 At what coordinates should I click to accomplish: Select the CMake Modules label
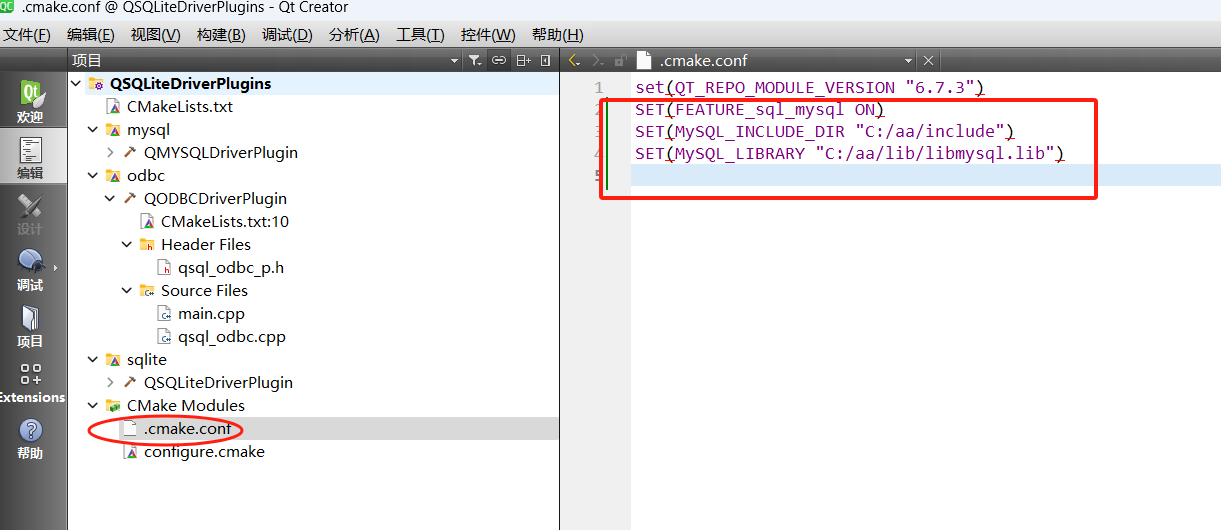185,406
